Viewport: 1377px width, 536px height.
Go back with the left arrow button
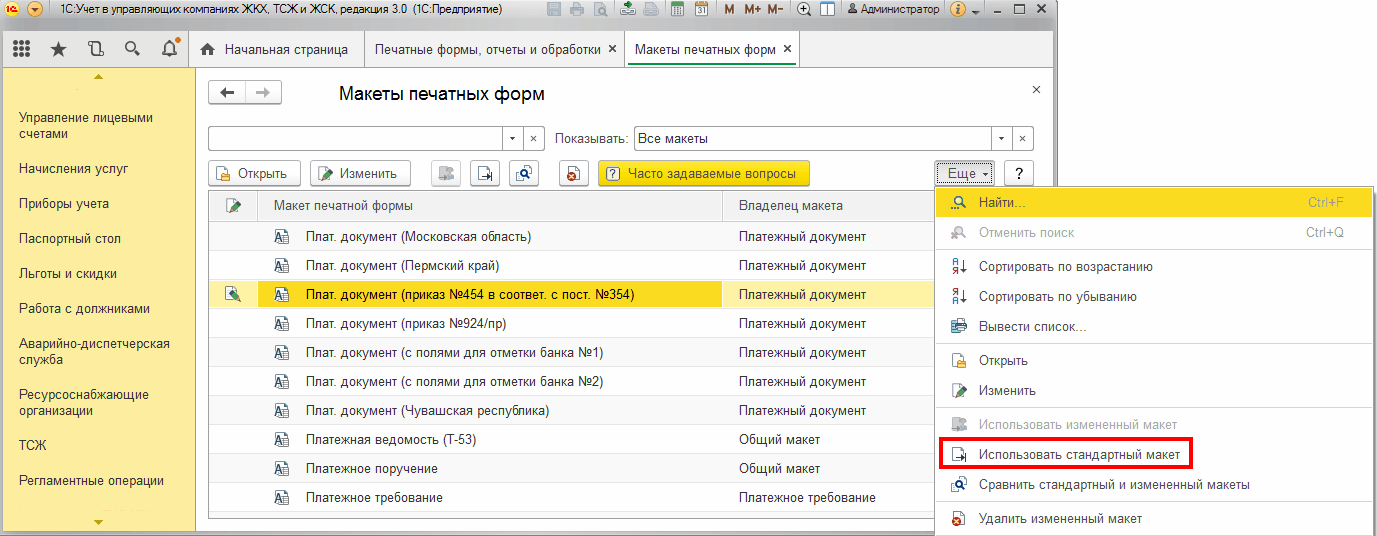pyautogui.click(x=227, y=93)
